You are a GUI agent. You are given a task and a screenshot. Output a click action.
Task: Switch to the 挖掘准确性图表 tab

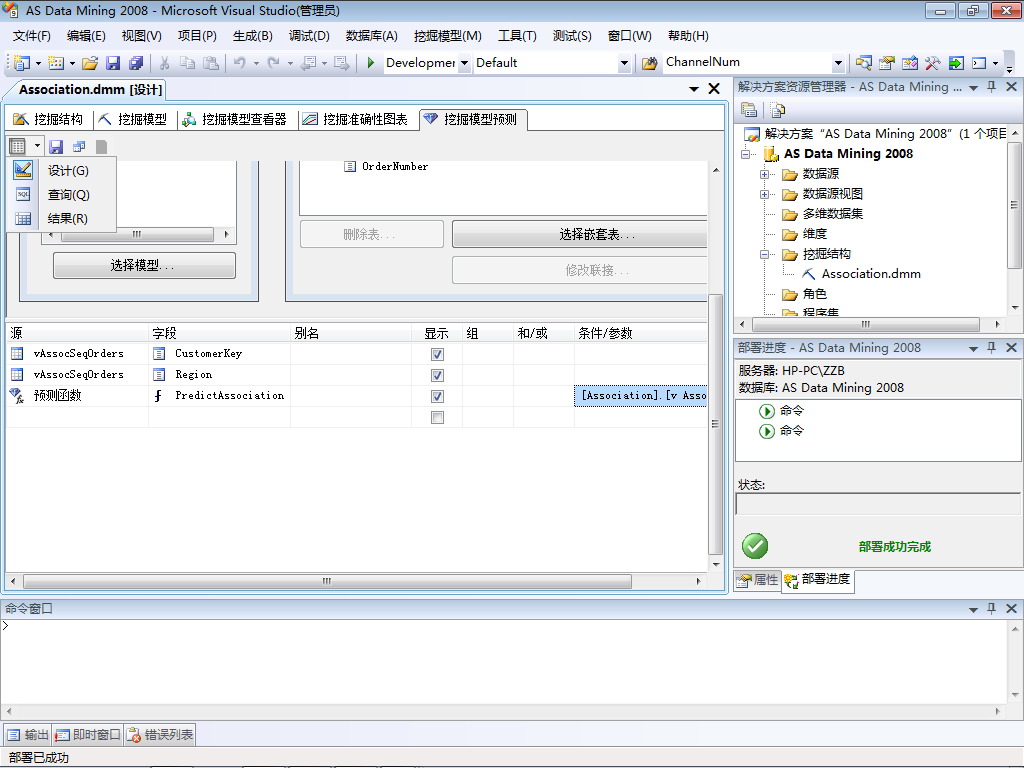click(x=356, y=119)
